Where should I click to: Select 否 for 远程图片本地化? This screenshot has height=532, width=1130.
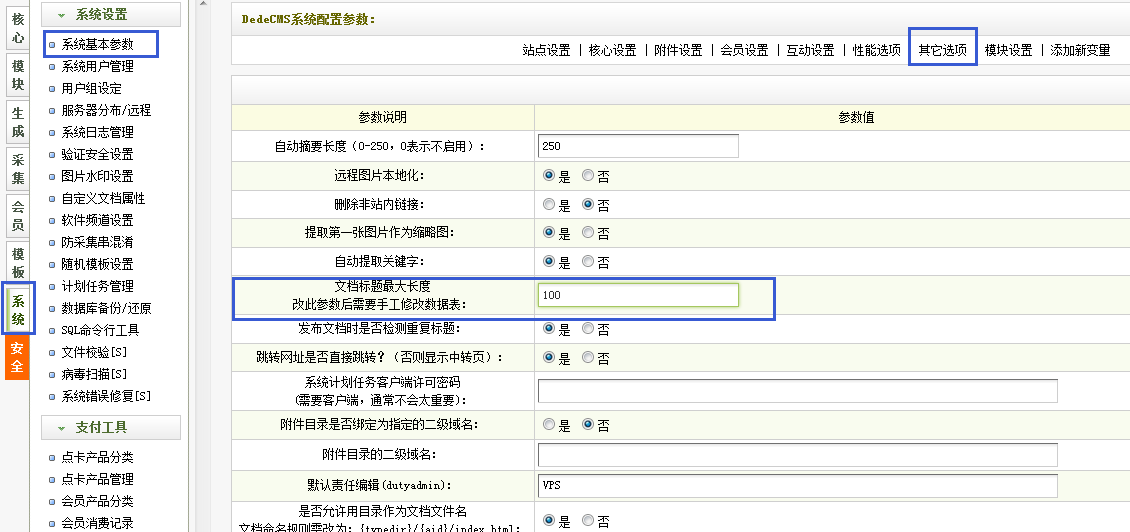tap(588, 175)
